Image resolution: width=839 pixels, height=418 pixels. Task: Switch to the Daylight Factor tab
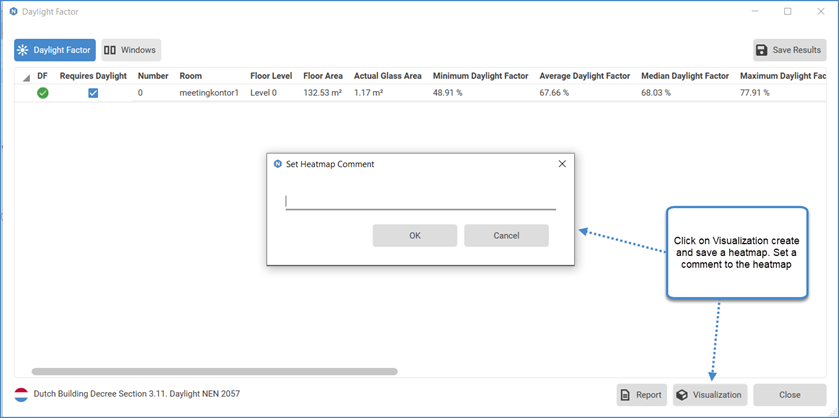(x=54, y=50)
